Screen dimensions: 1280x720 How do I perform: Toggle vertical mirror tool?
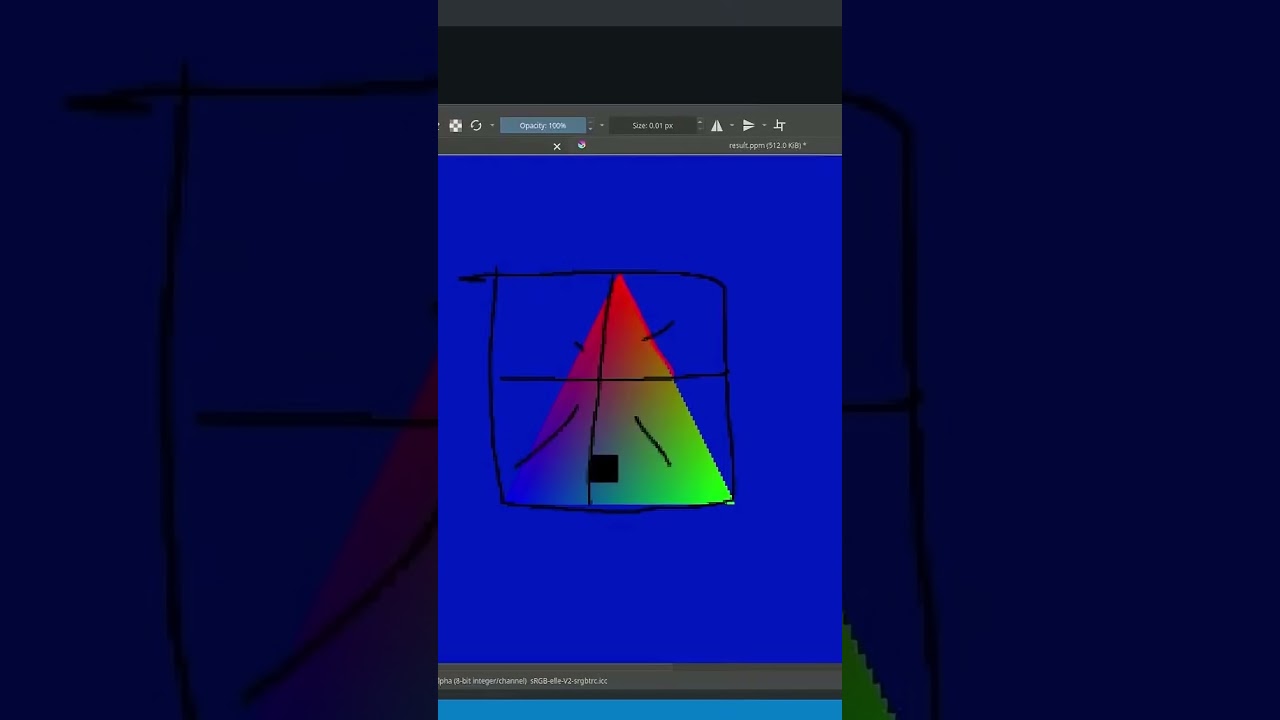coord(748,125)
